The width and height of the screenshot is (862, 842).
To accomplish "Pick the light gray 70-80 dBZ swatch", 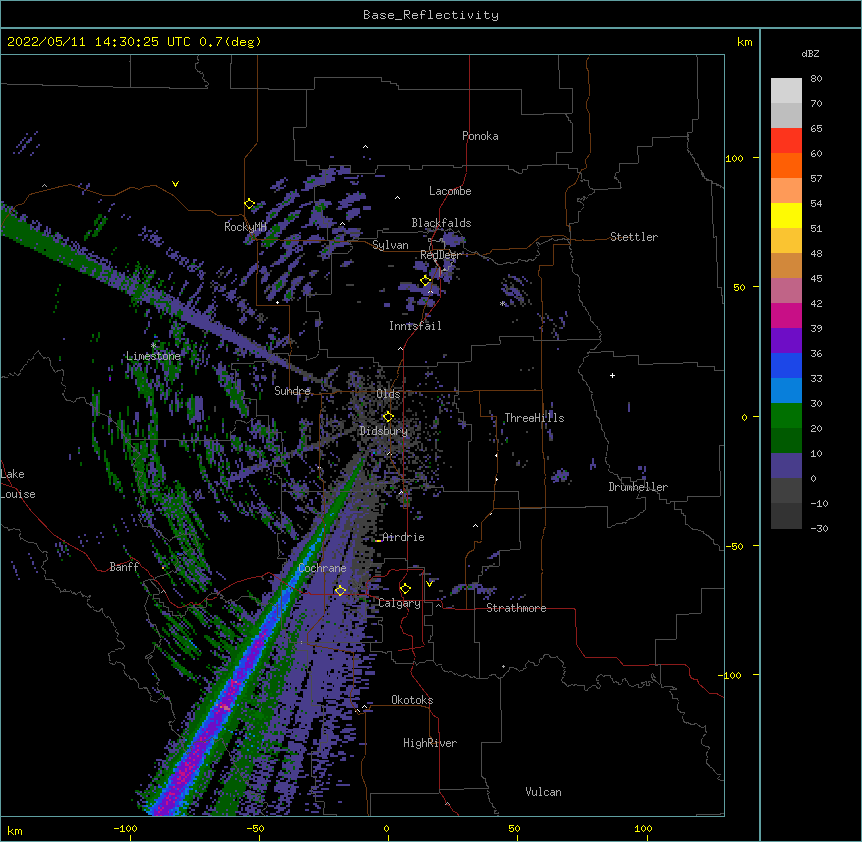I will click(x=786, y=91).
